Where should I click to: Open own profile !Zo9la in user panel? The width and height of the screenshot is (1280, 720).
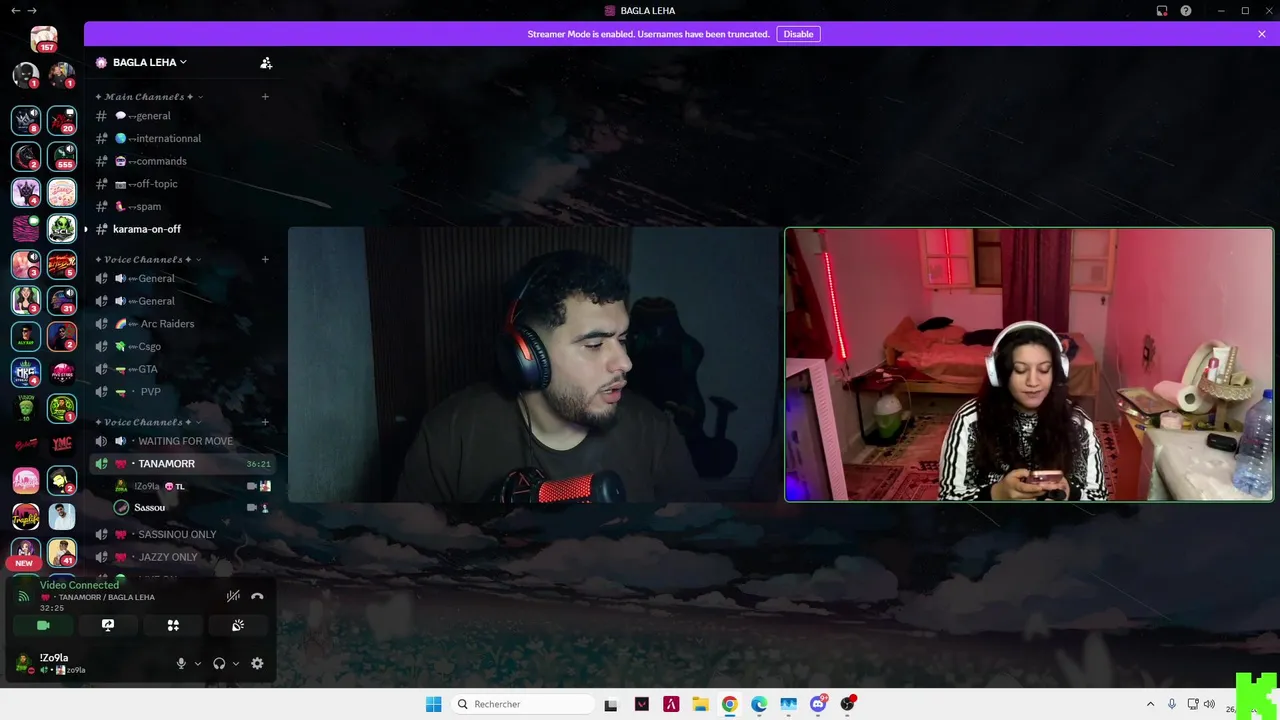[55, 663]
